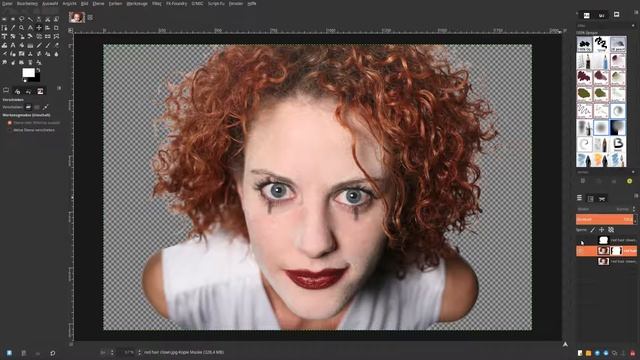Toggle visibility of the selected orange layer
The height and width of the screenshot is (360, 640).
(x=581, y=251)
